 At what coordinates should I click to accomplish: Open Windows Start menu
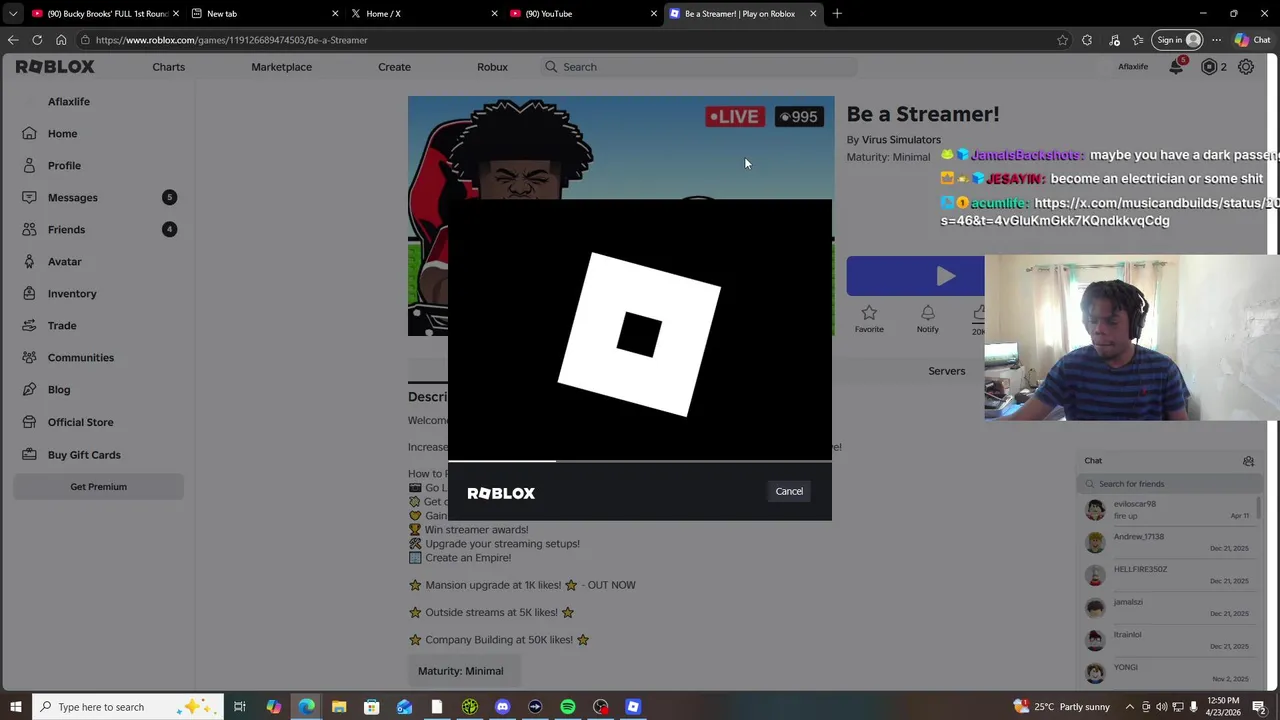coord(16,707)
